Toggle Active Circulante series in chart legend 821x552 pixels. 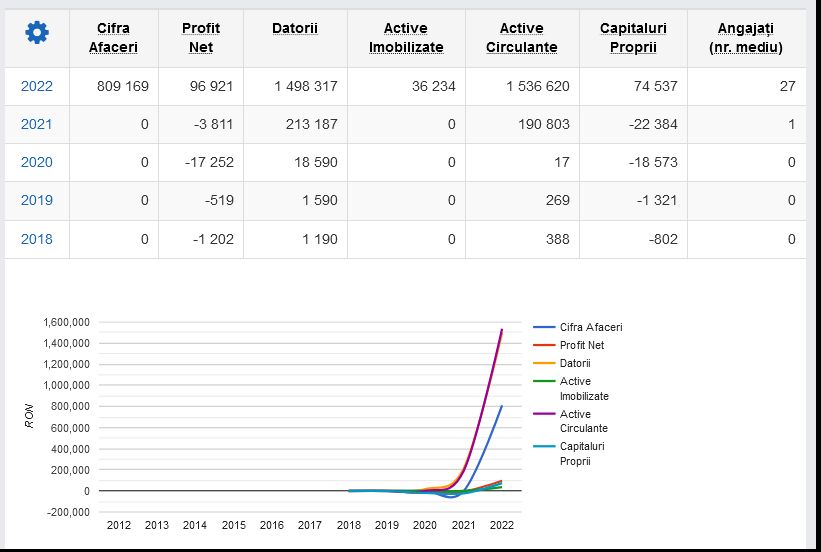[571, 421]
